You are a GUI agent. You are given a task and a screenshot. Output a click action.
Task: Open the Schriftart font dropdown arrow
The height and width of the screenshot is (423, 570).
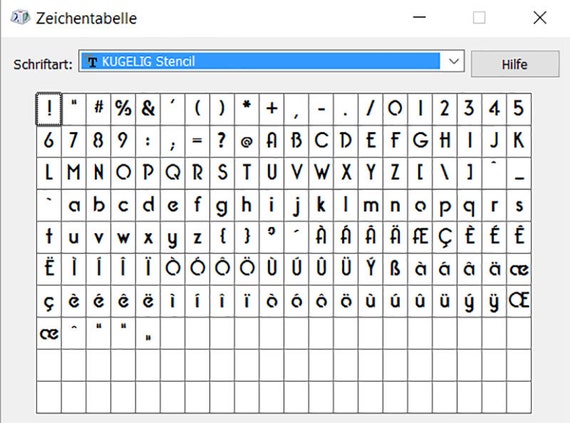click(453, 61)
